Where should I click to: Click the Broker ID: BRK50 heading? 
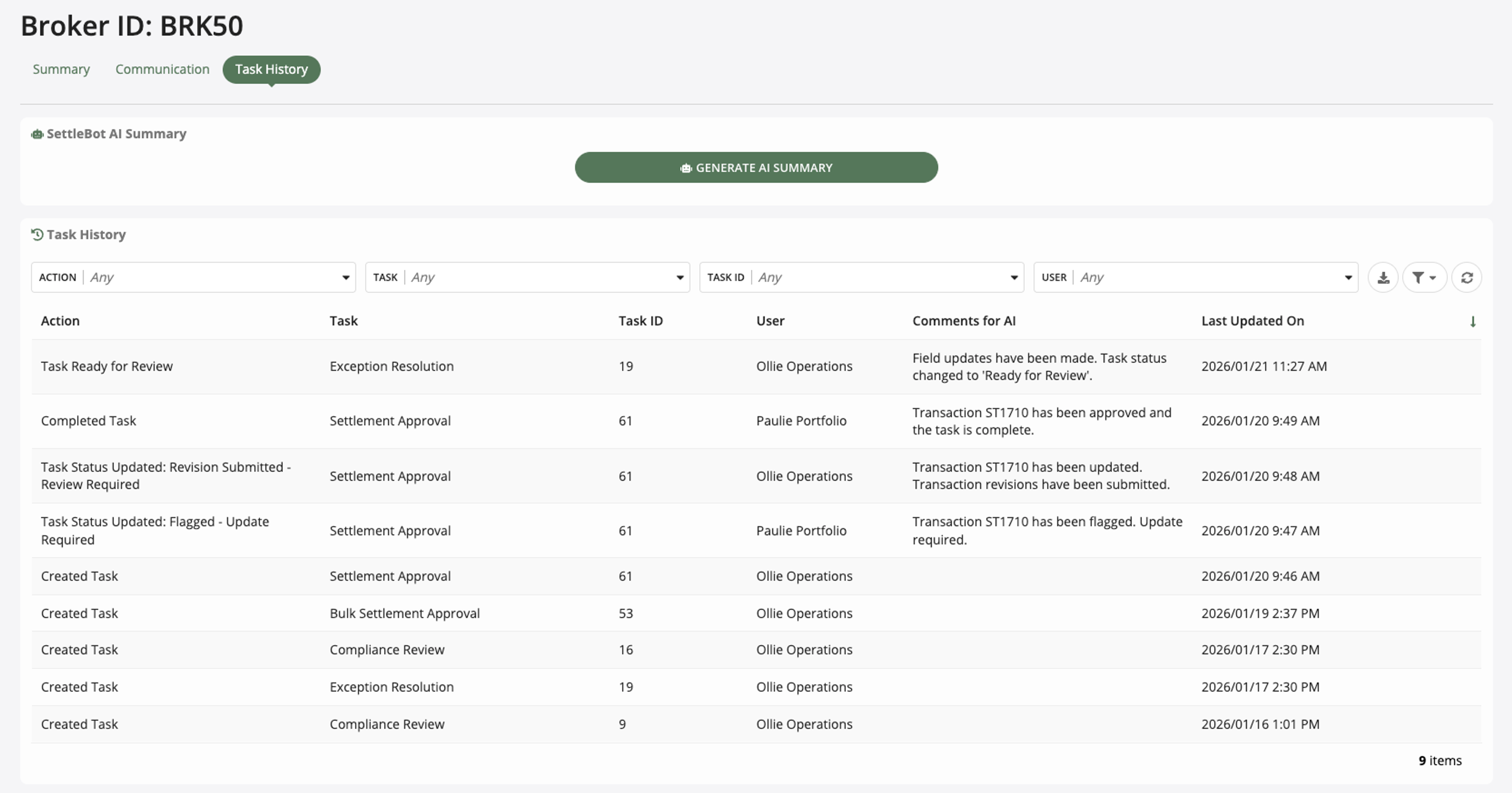click(x=132, y=26)
